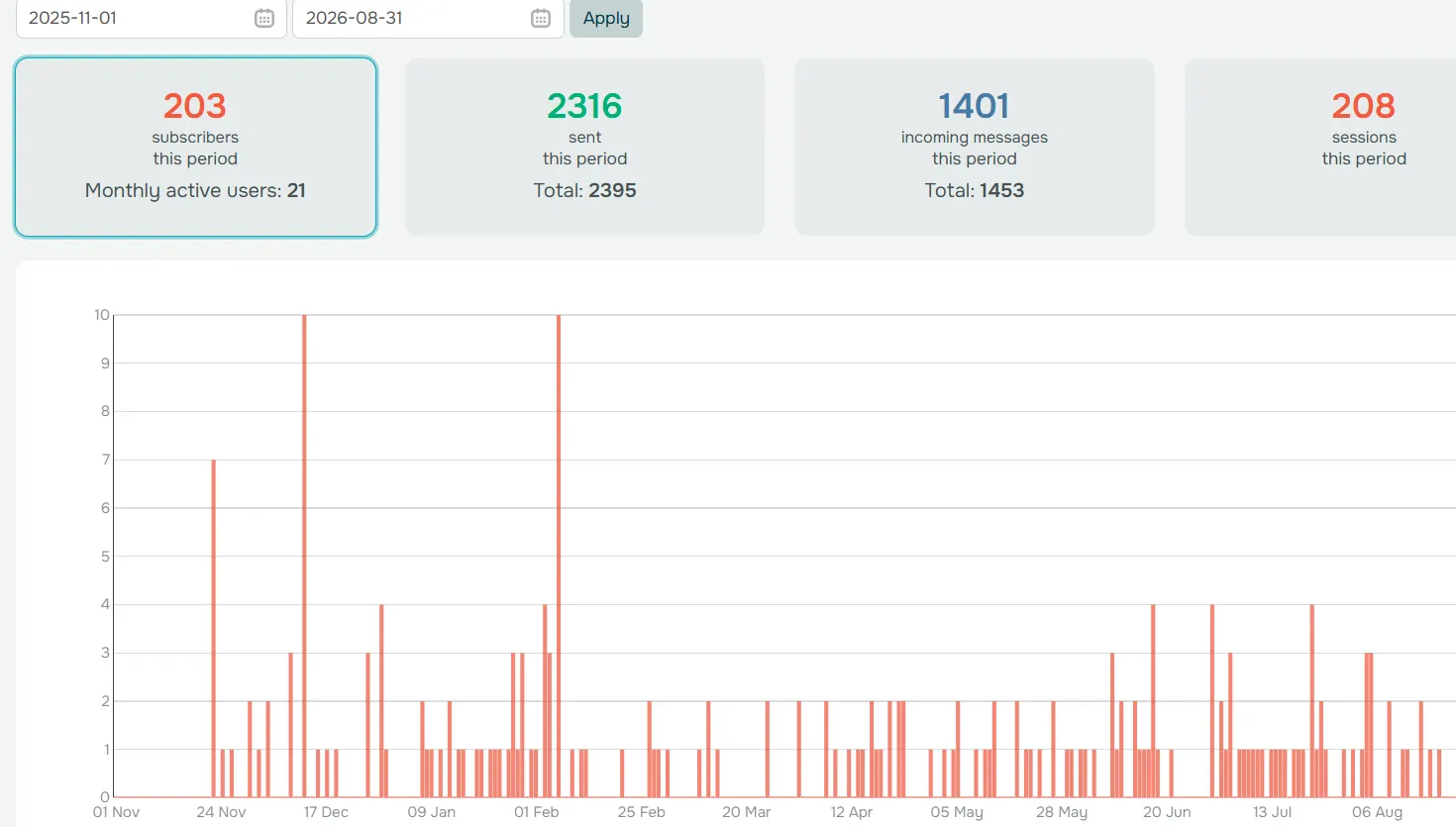Click the '17 Dec' axis label
1456x827 pixels.
coord(326,812)
